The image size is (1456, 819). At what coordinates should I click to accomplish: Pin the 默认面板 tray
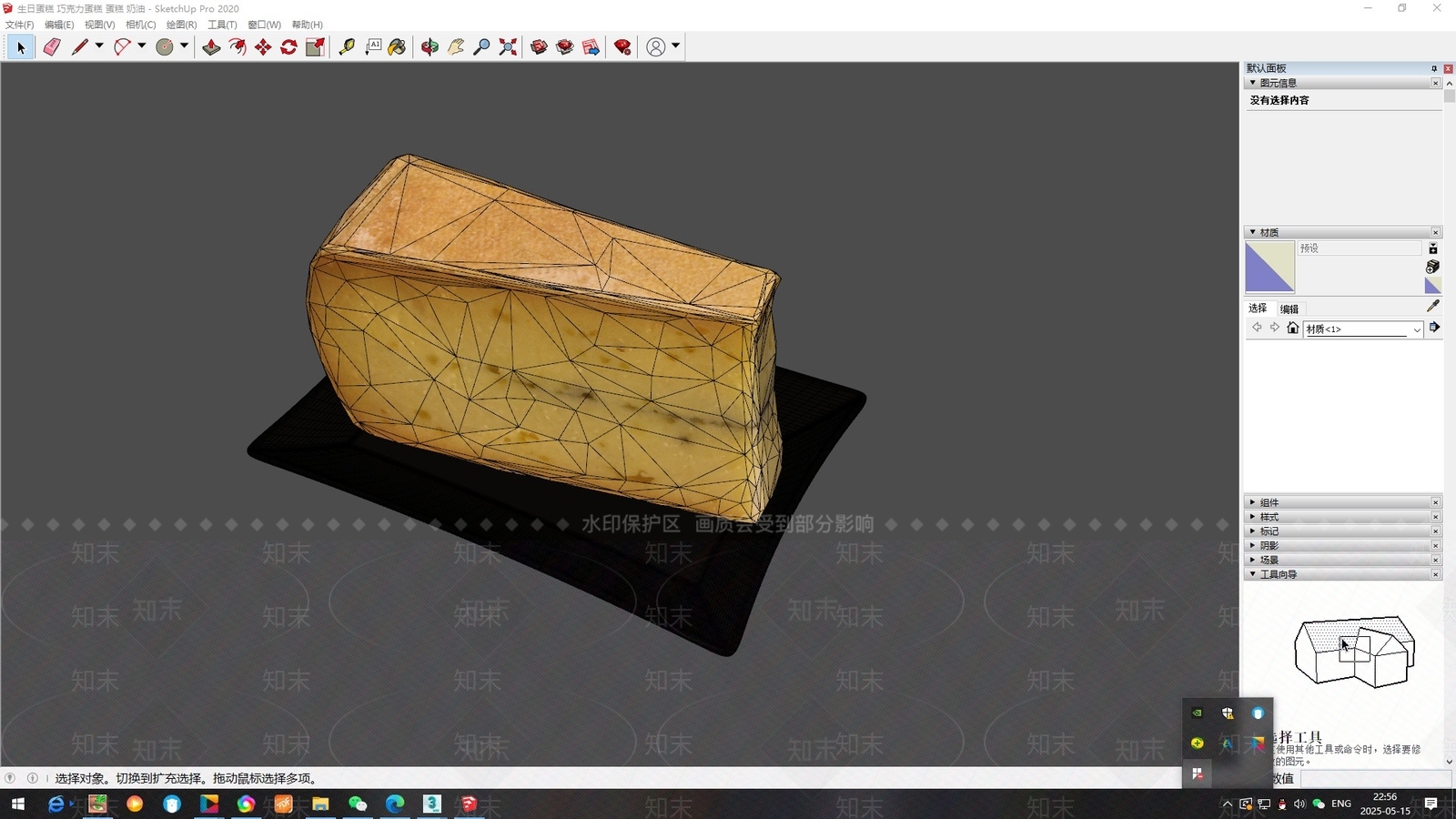tap(1433, 68)
